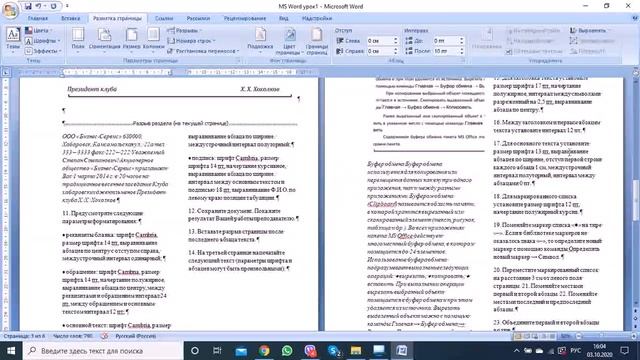Redo the last action

(x=53, y=6)
